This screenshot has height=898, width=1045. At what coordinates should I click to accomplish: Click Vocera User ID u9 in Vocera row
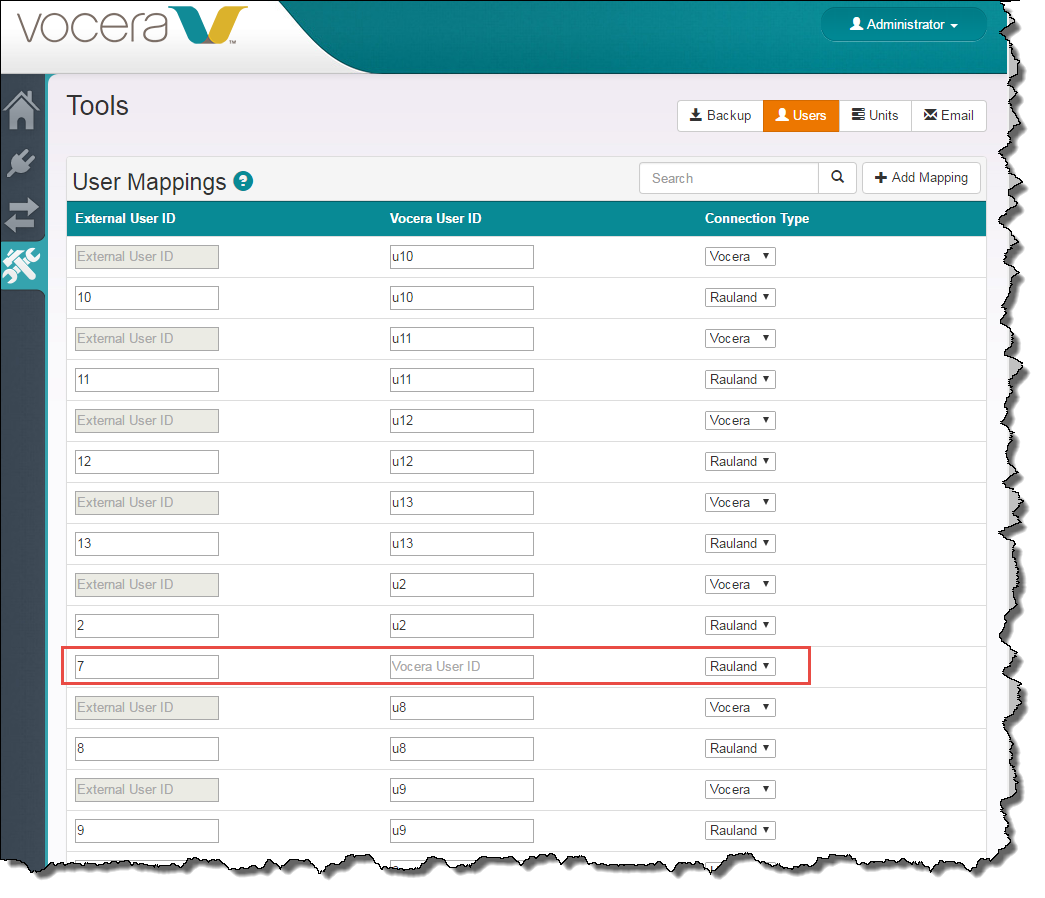[x=461, y=789]
